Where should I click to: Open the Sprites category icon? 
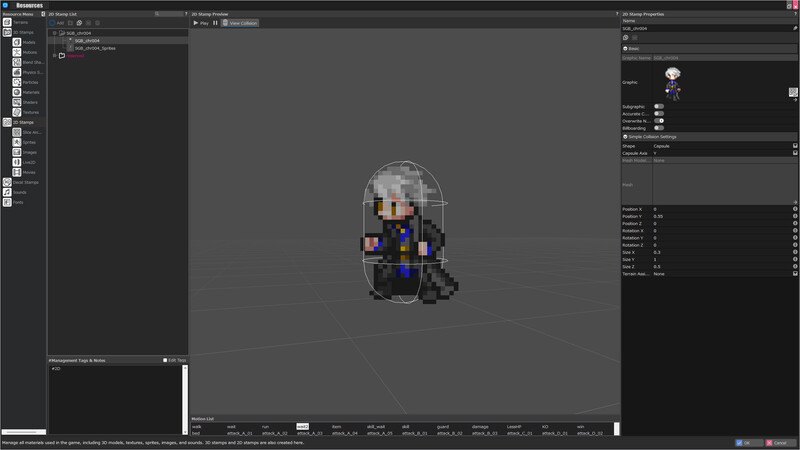(x=17, y=142)
